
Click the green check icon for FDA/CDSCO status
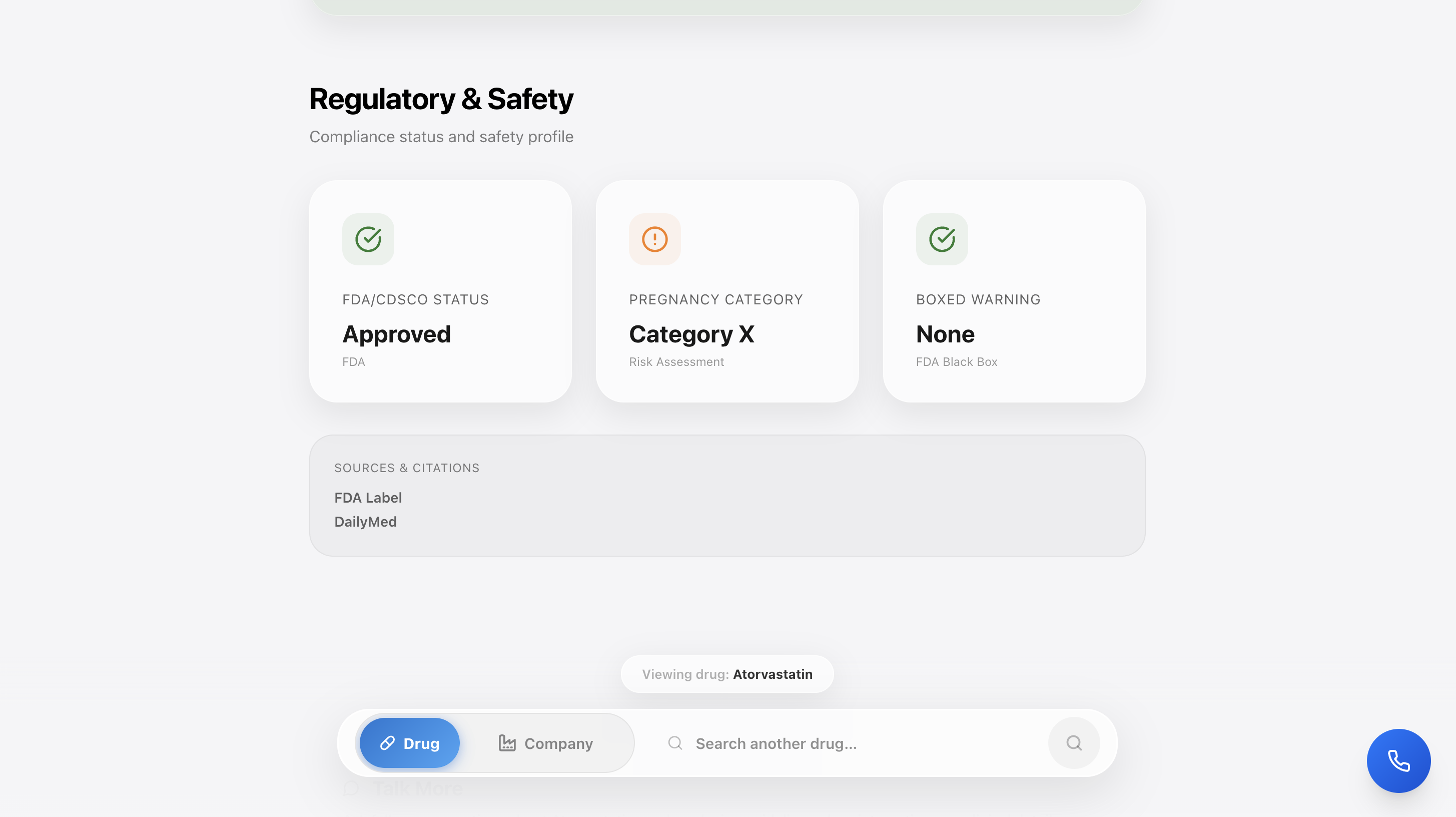[x=368, y=239]
